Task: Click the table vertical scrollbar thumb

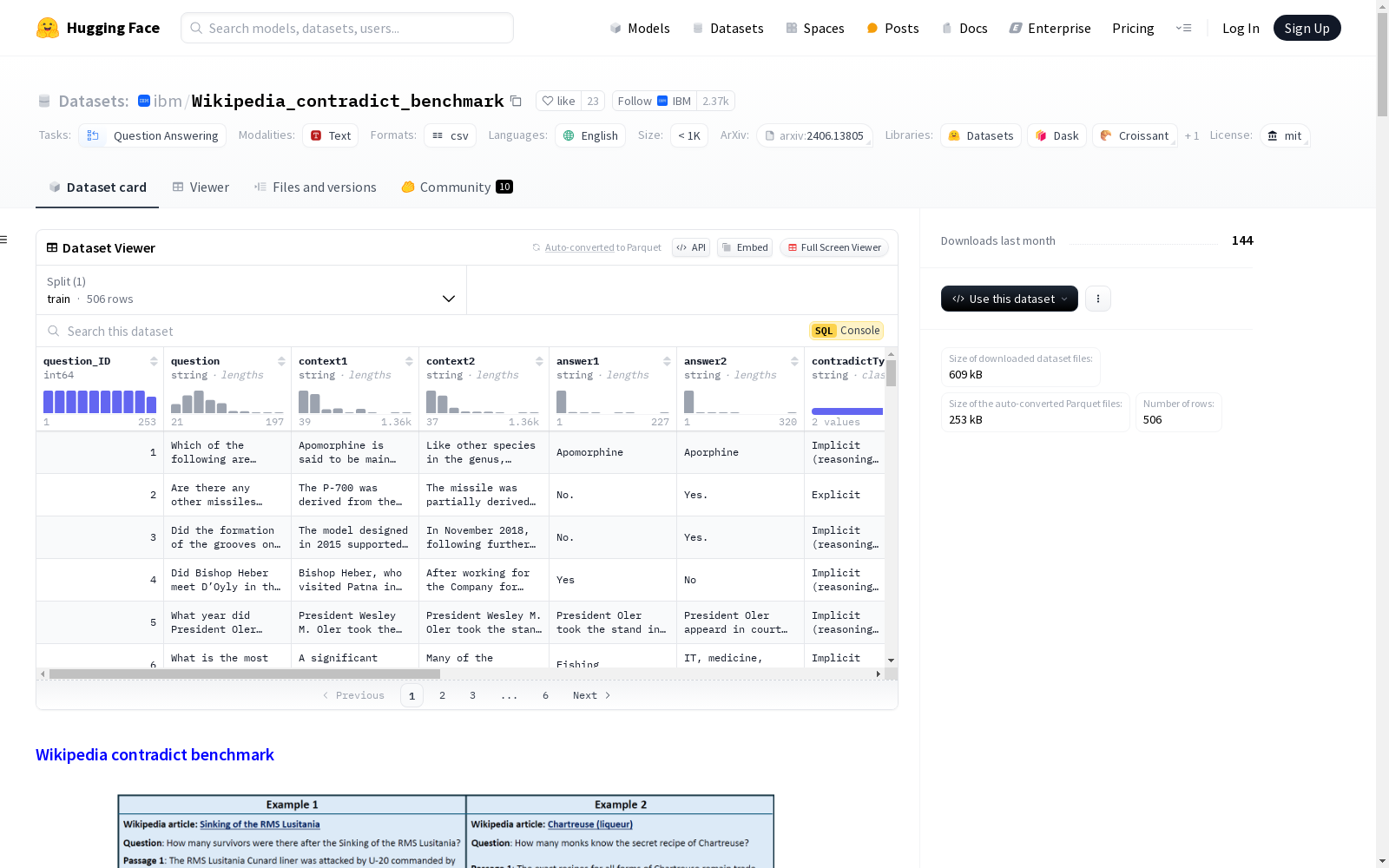Action: point(891,373)
